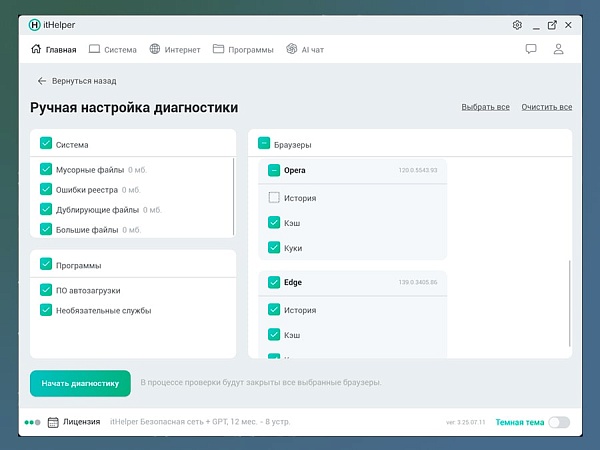Toggle the Edge browser group checkbox
Screen dimensions: 600x450
274,283
